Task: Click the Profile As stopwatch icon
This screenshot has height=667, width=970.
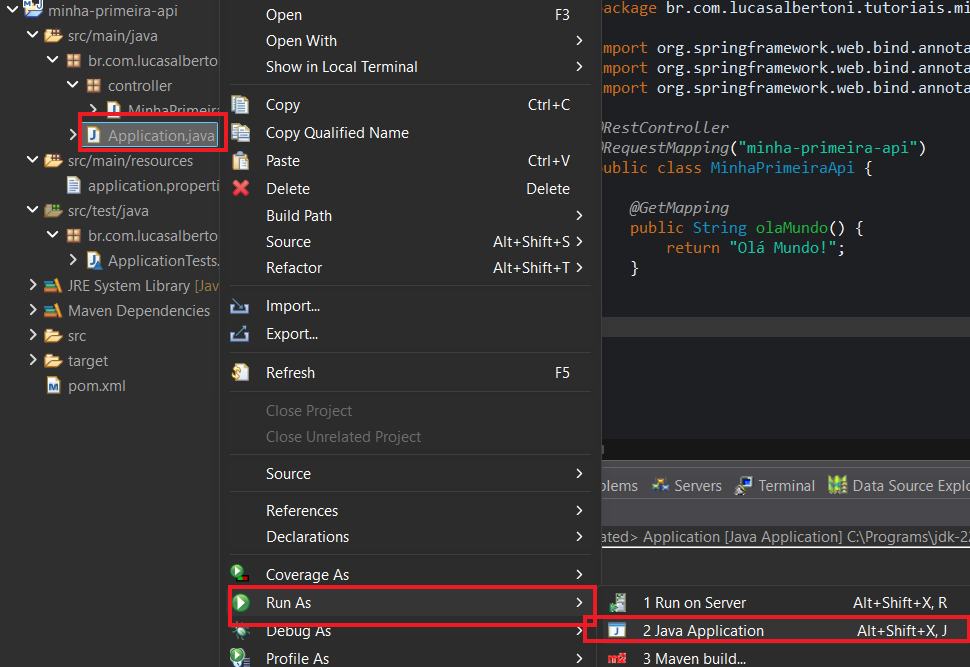Action: tap(240, 657)
